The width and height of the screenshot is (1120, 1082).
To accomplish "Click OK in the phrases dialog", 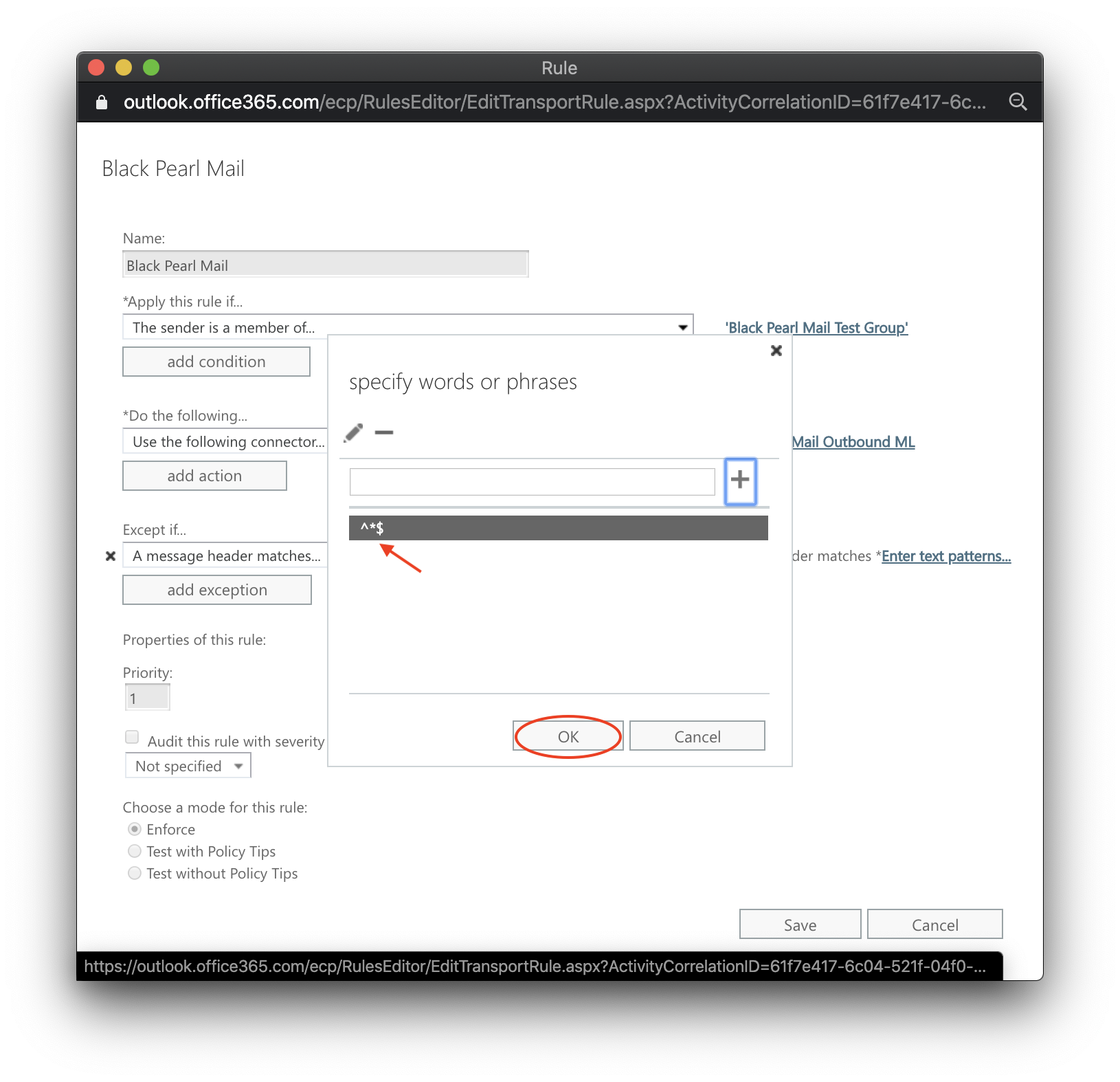I will [568, 736].
